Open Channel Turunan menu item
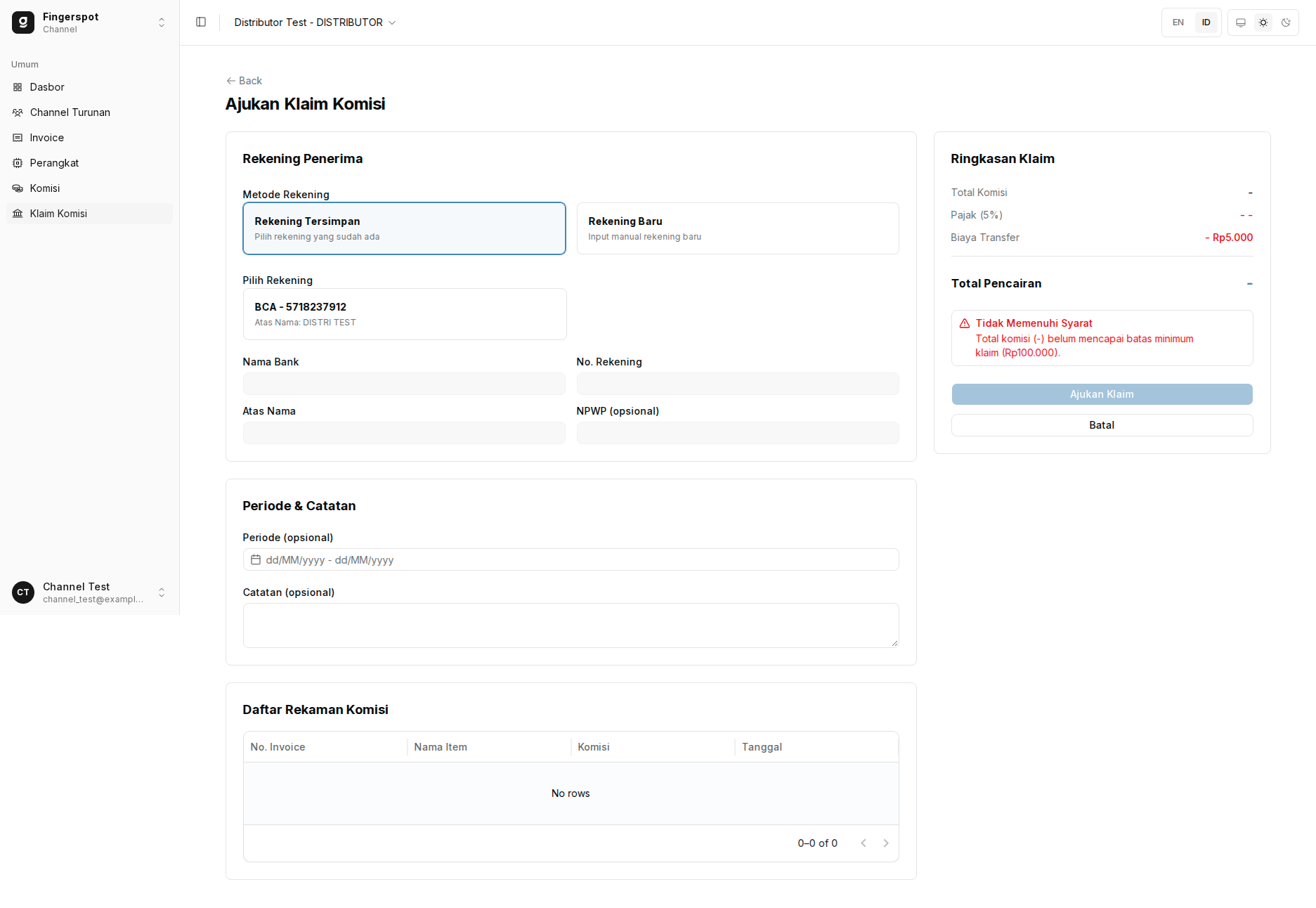Viewport: 1316px width, 908px height. (x=90, y=112)
